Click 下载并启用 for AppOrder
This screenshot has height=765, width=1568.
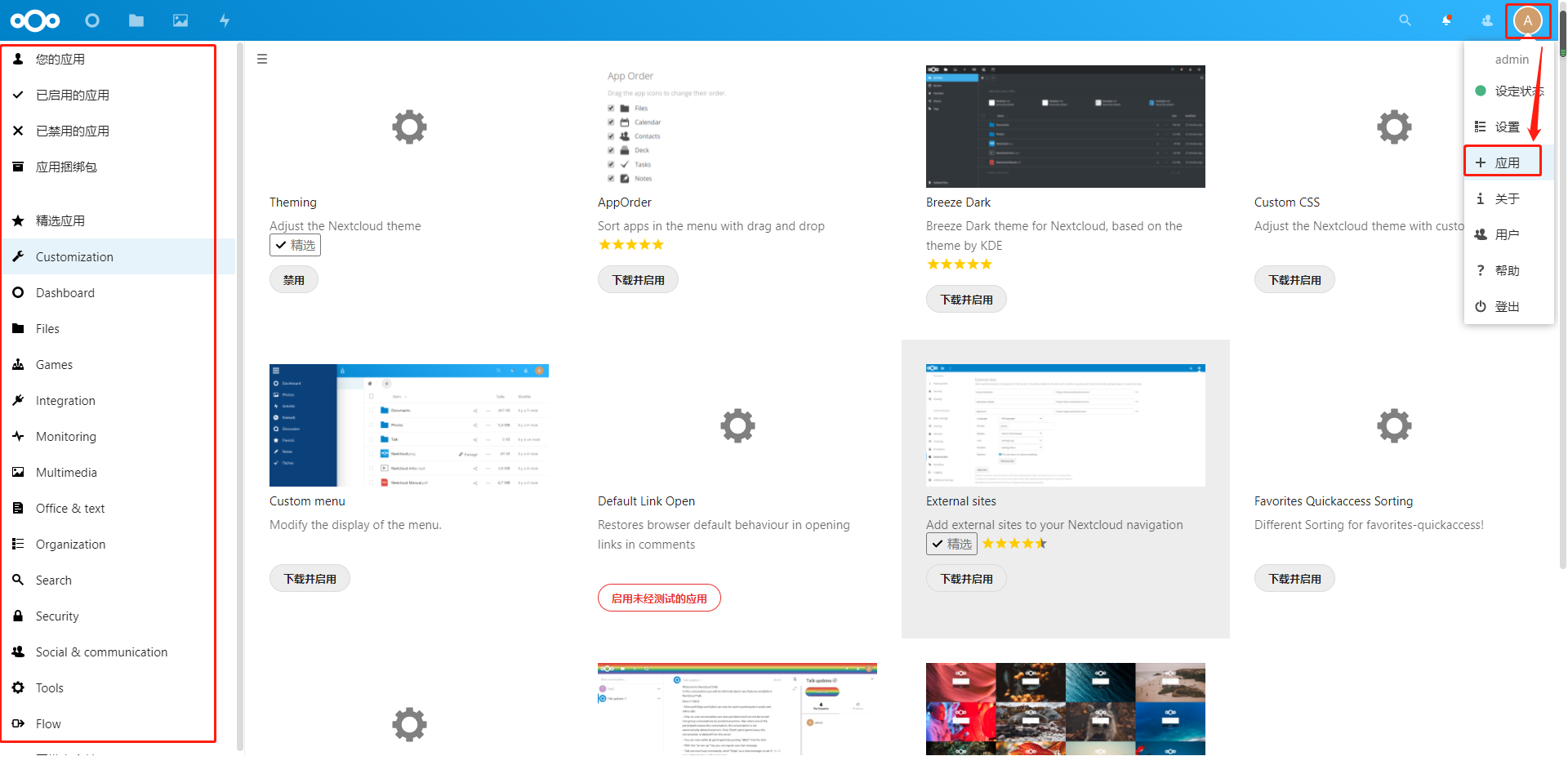tap(638, 280)
